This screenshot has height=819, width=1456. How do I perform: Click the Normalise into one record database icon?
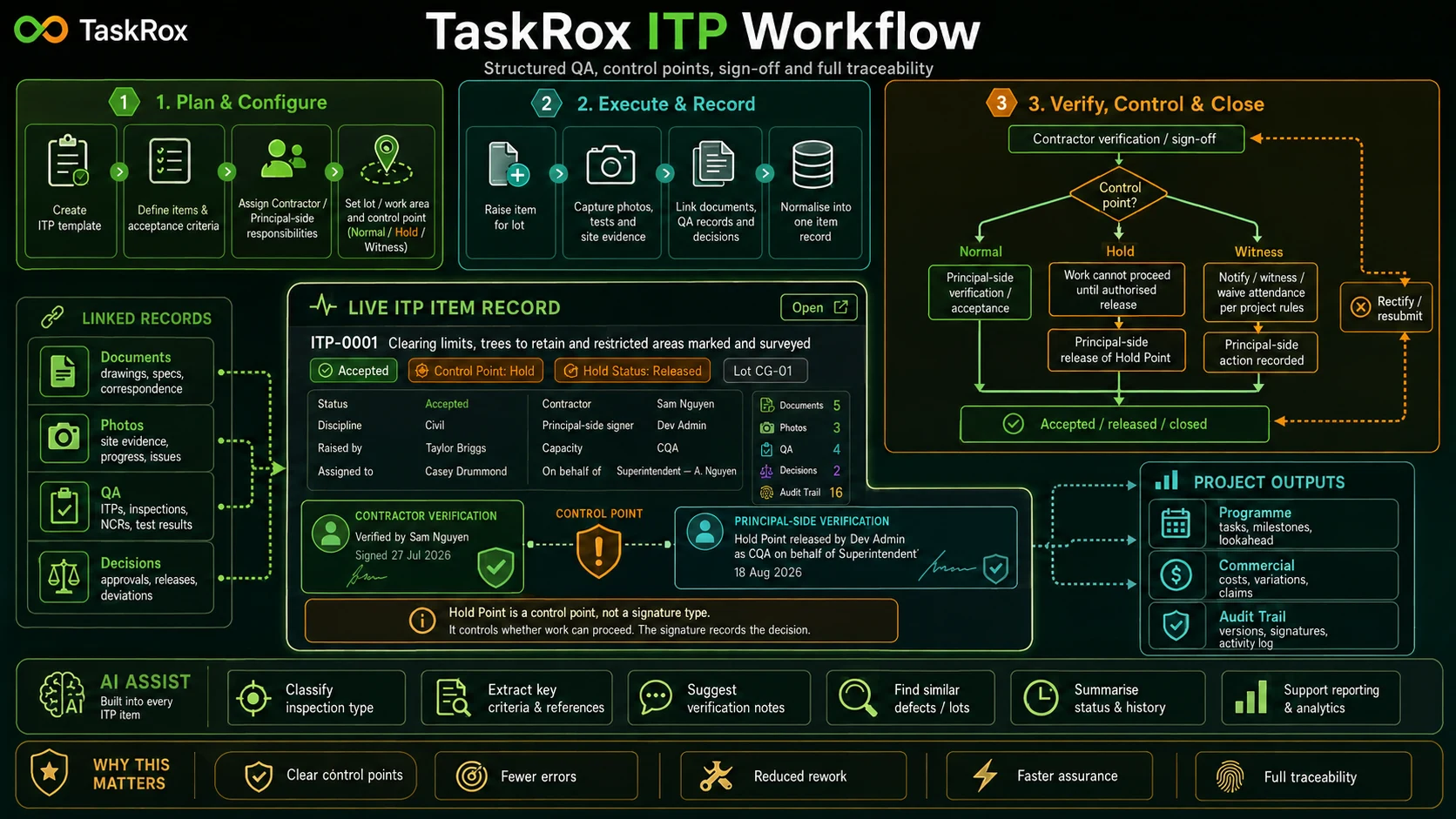click(x=812, y=164)
